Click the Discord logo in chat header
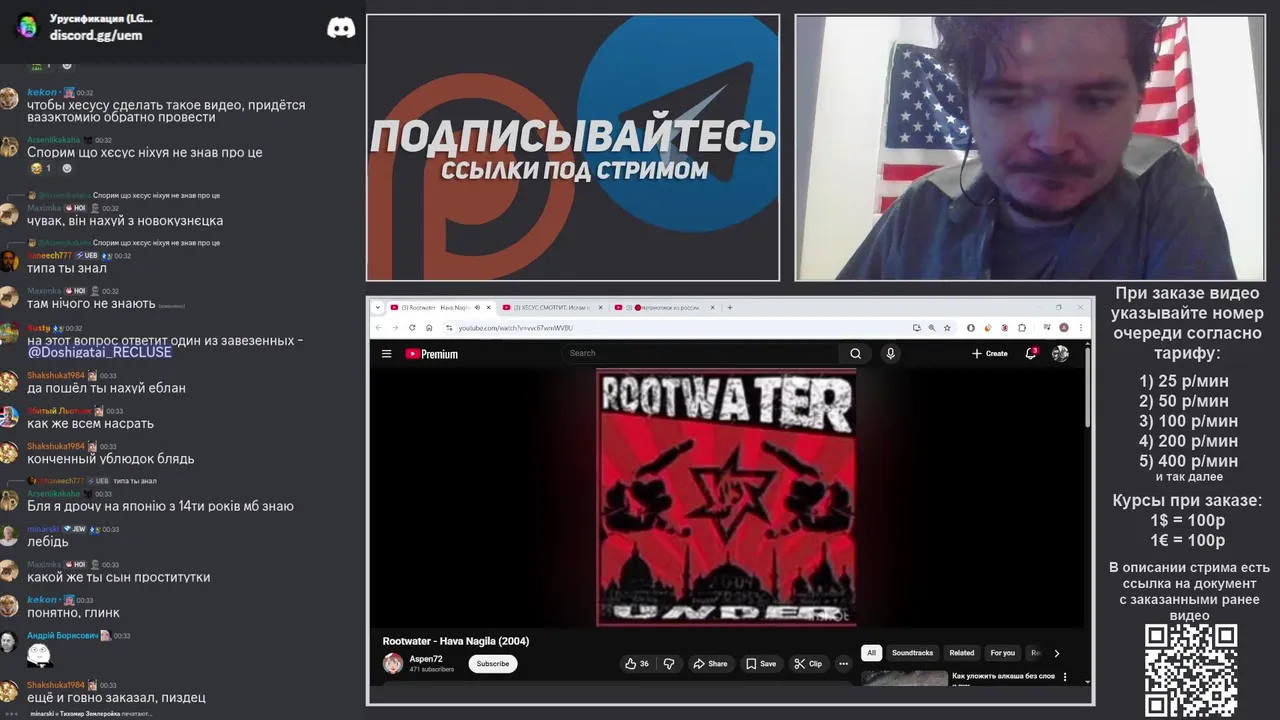 pos(341,27)
